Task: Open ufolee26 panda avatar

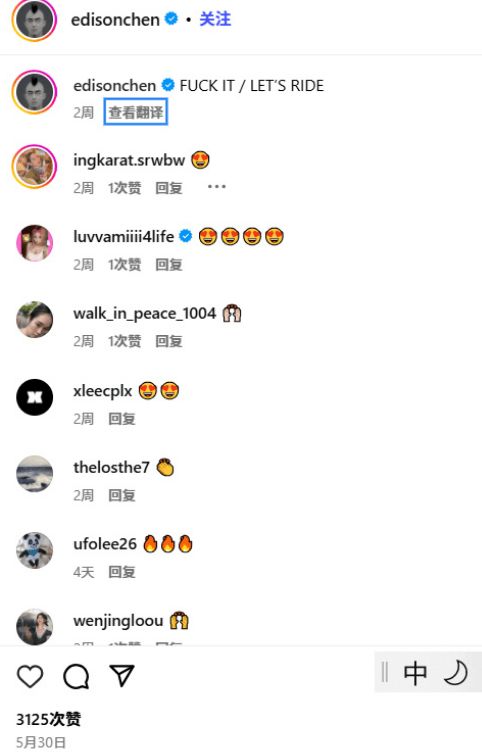Action: 34,550
